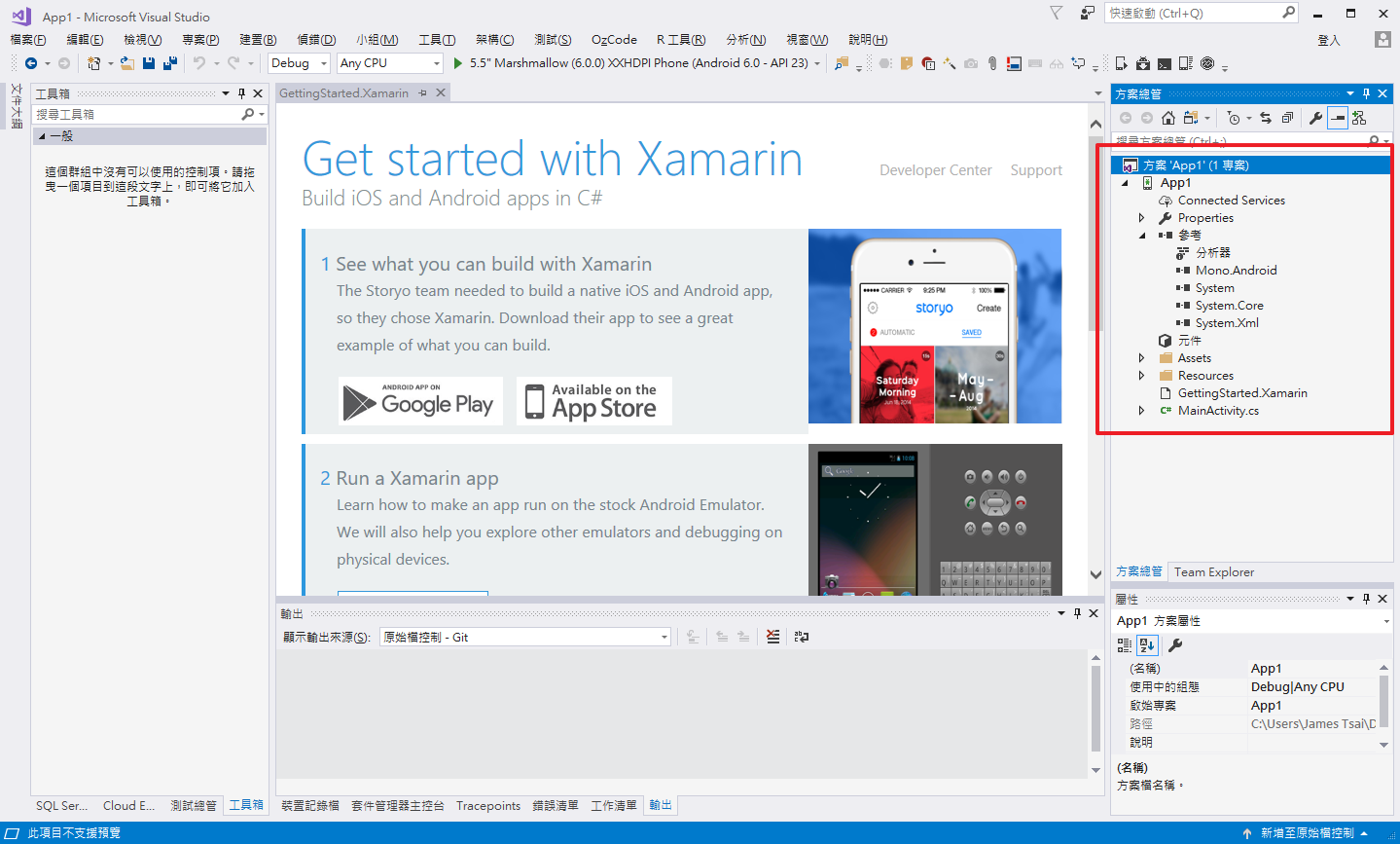Click the Find in Files toolbar icon
The image size is (1400, 844).
point(842,63)
